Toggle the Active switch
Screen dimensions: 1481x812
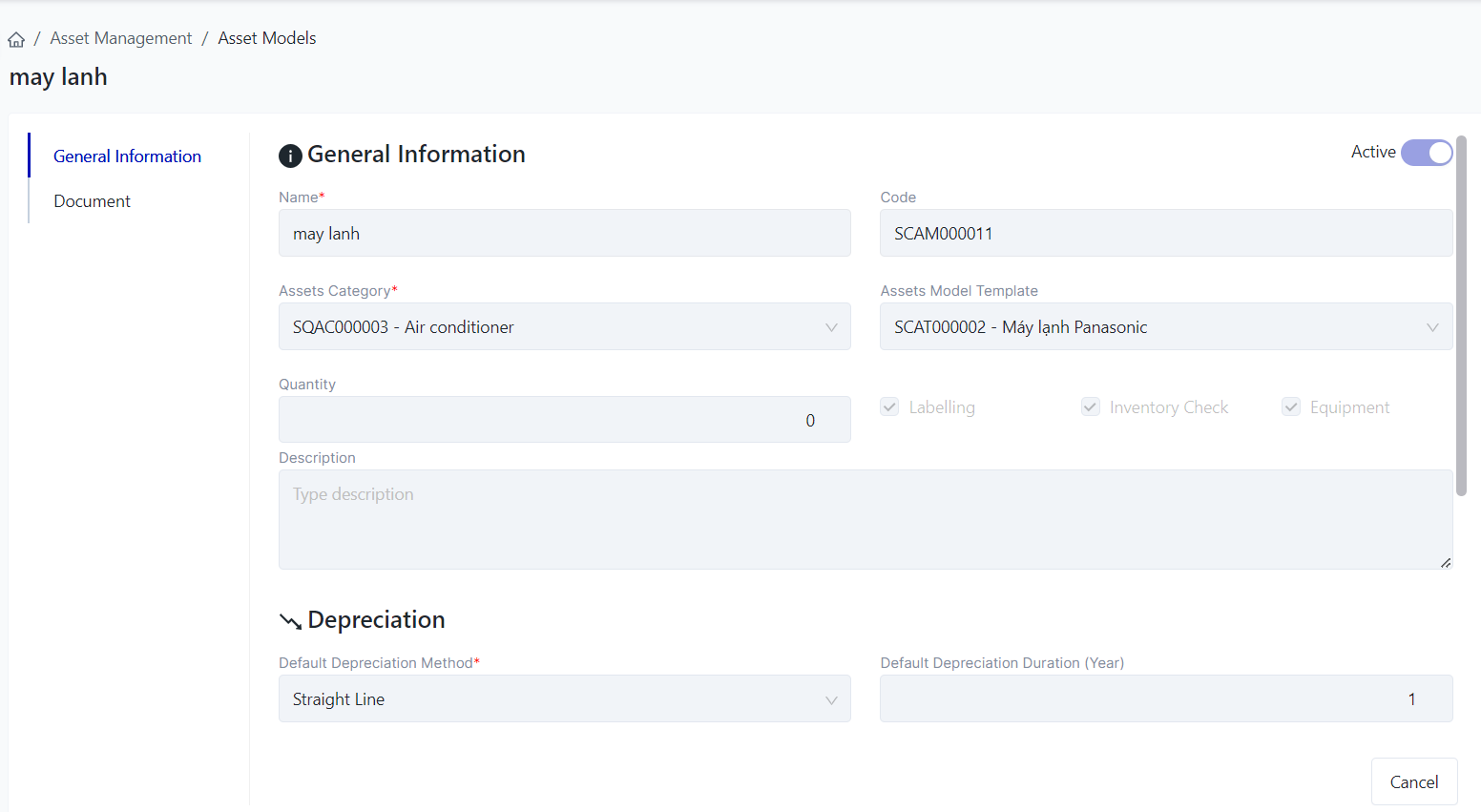pyautogui.click(x=1426, y=153)
